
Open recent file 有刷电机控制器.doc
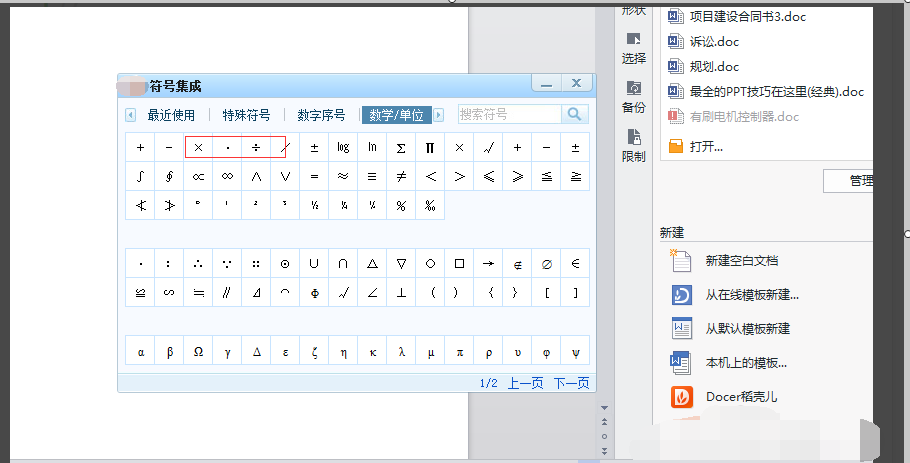(733, 116)
